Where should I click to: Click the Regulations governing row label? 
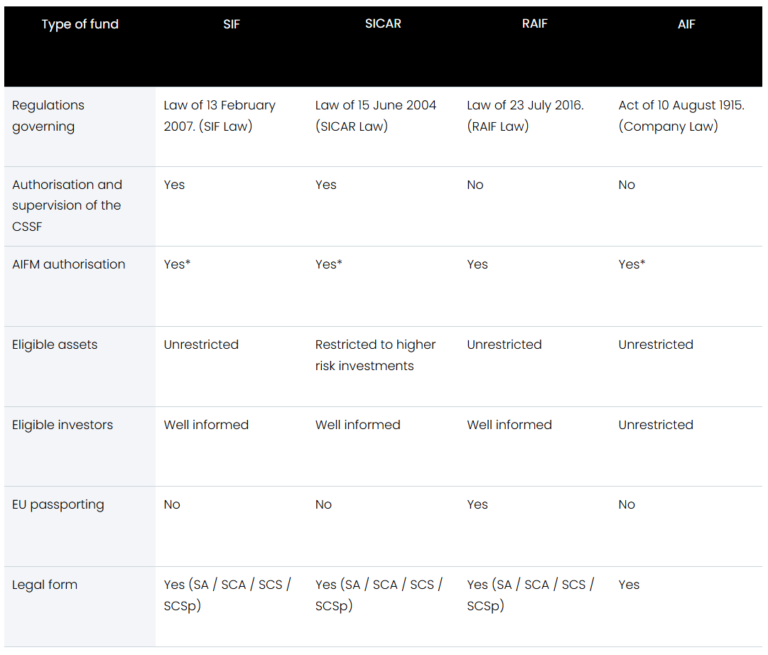[48, 116]
